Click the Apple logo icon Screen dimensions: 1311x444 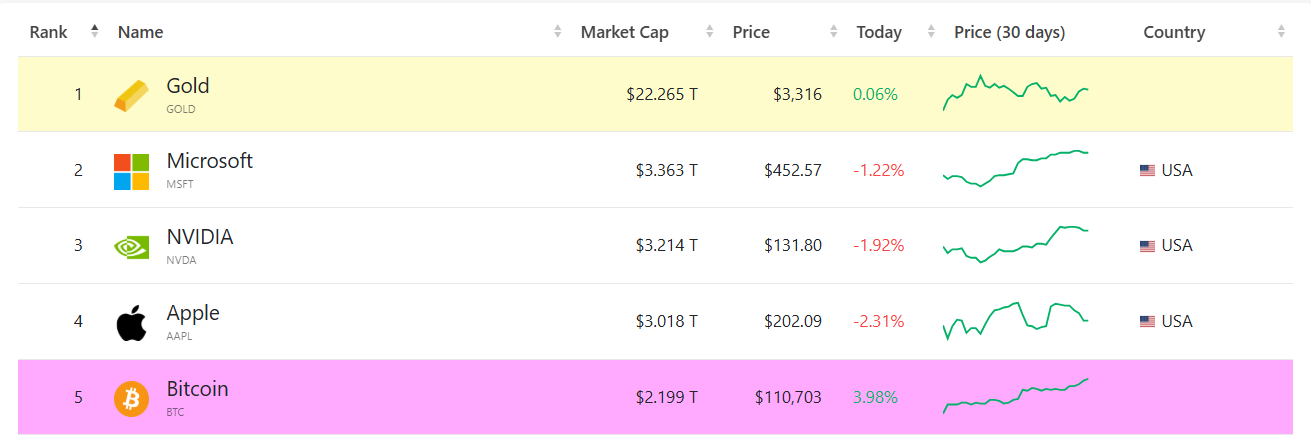click(x=131, y=322)
